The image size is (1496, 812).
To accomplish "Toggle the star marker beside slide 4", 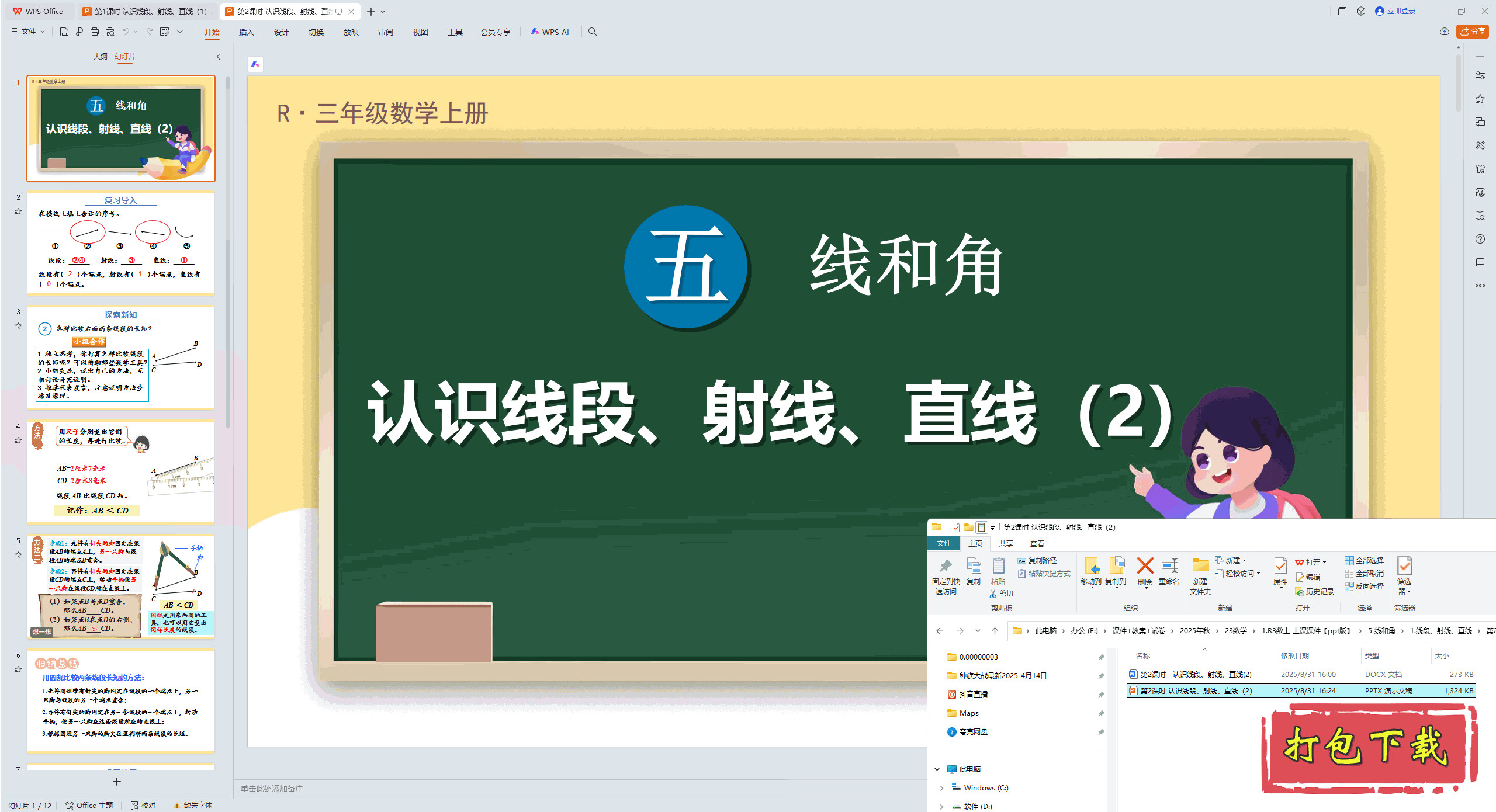I will point(18,440).
